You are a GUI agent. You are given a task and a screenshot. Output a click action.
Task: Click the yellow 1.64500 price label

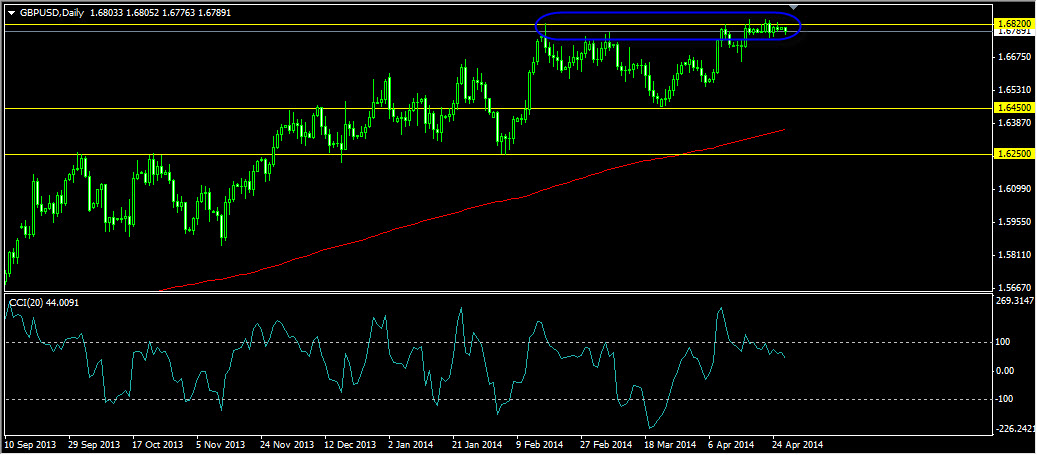click(x=1012, y=107)
